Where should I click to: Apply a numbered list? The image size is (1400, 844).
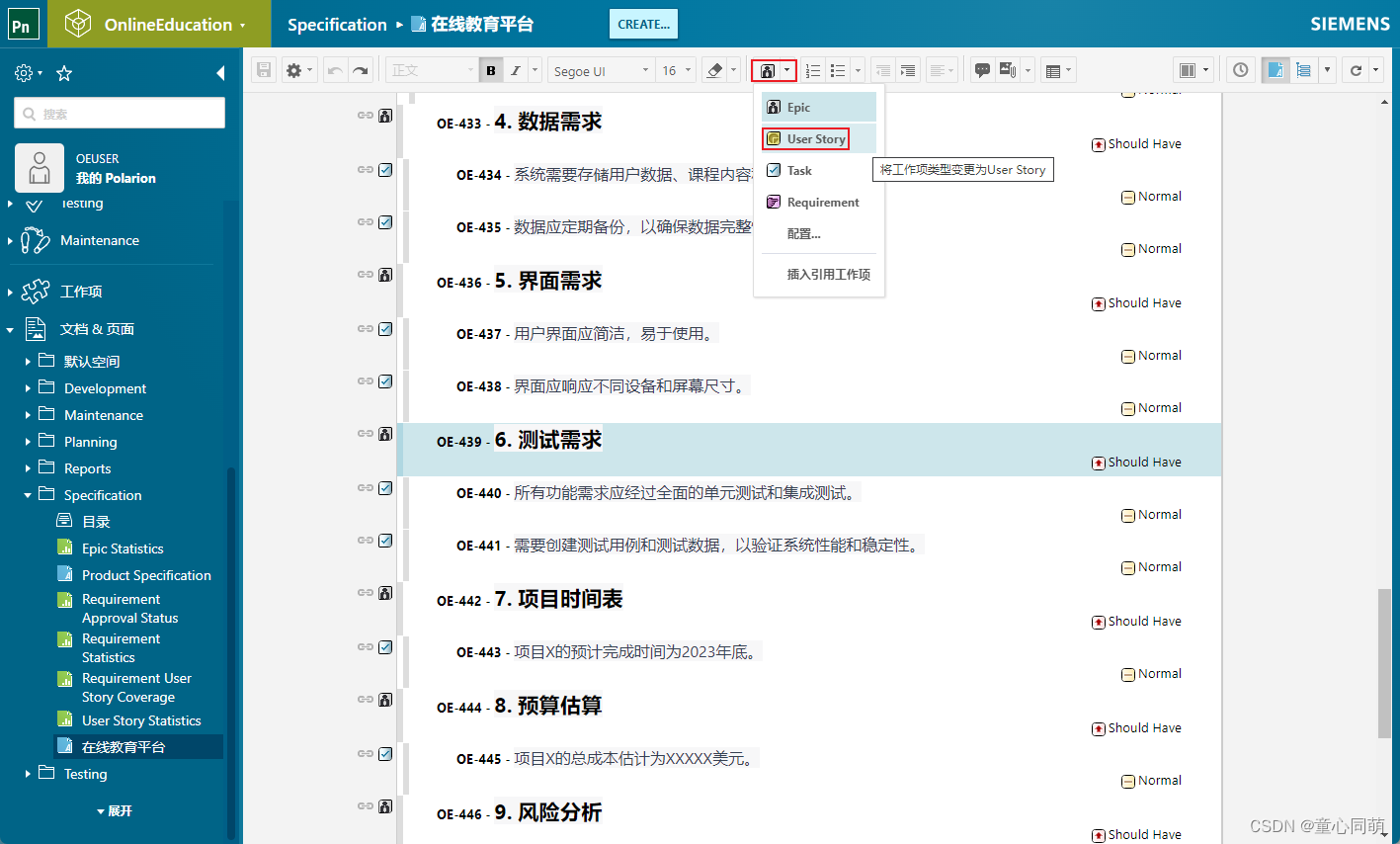pyautogui.click(x=812, y=69)
